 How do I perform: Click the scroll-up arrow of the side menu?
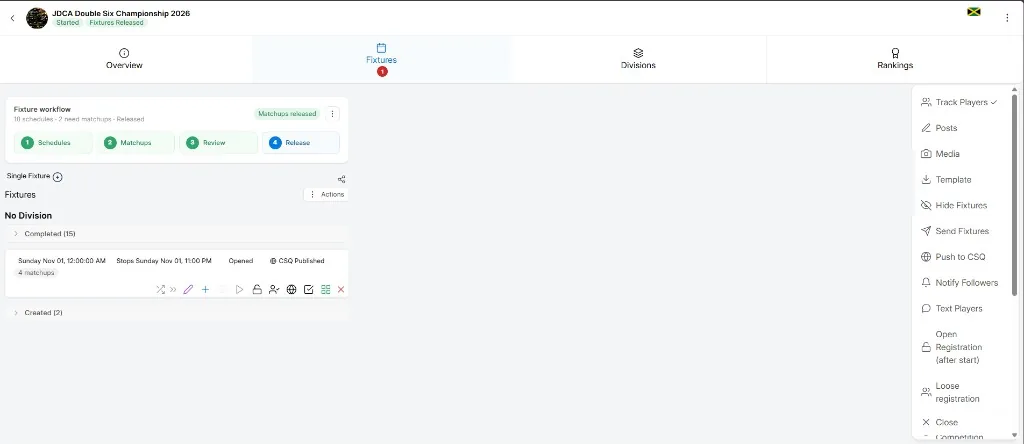coord(1014,89)
